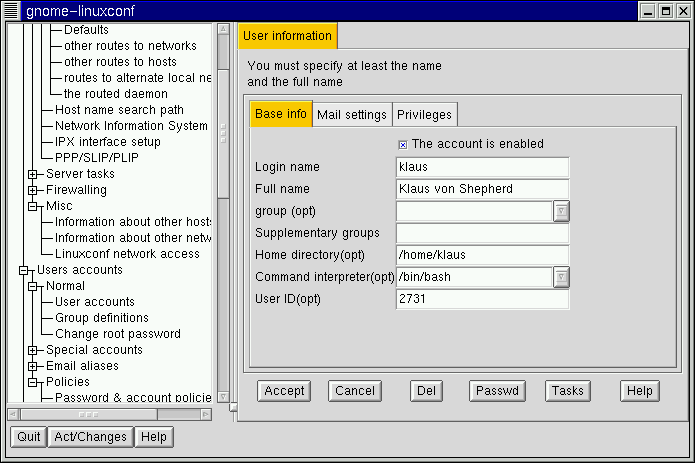Expand the Special accounts tree node
The width and height of the screenshot is (695, 463).
point(33,350)
